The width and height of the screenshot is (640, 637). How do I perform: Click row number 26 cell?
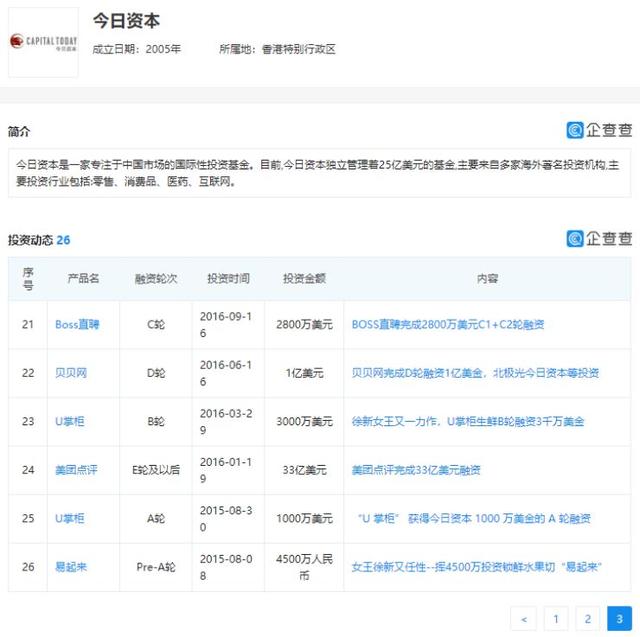28,567
